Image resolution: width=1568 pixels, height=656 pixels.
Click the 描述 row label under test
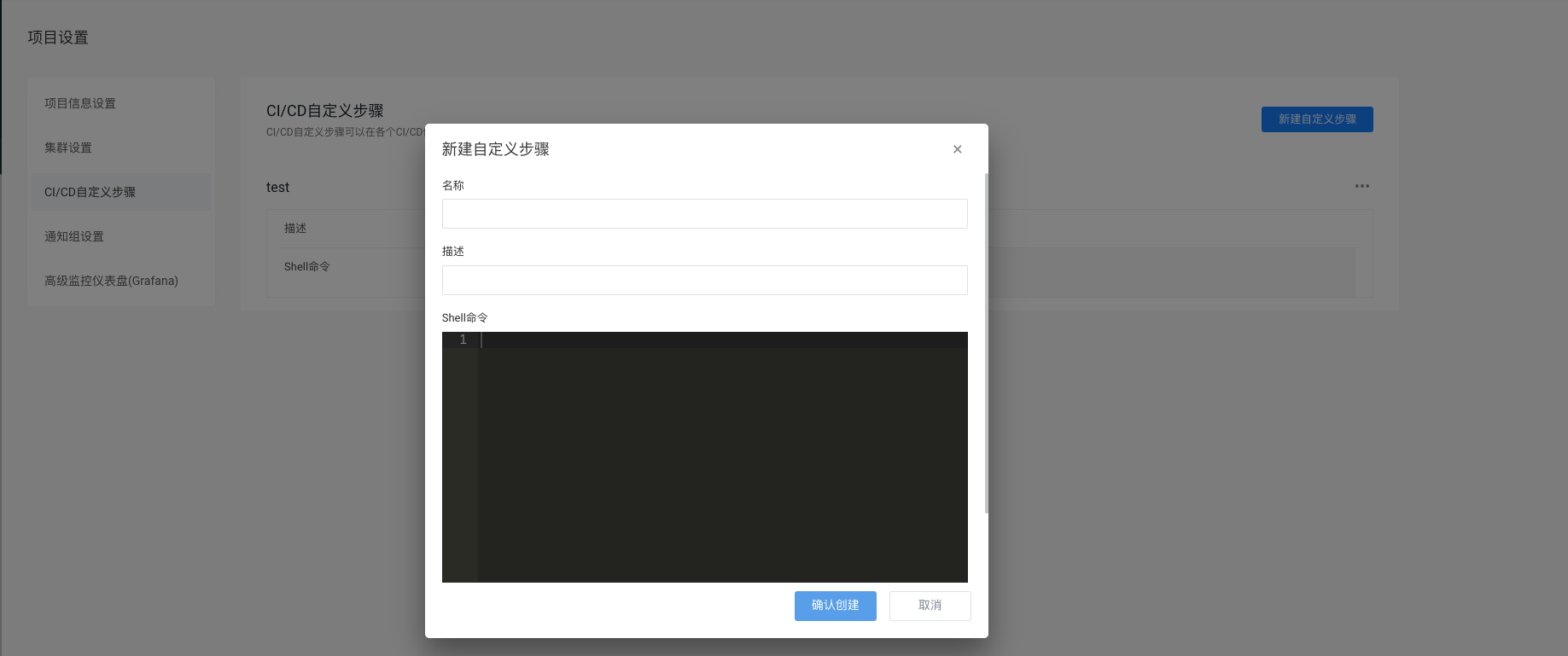tap(295, 229)
